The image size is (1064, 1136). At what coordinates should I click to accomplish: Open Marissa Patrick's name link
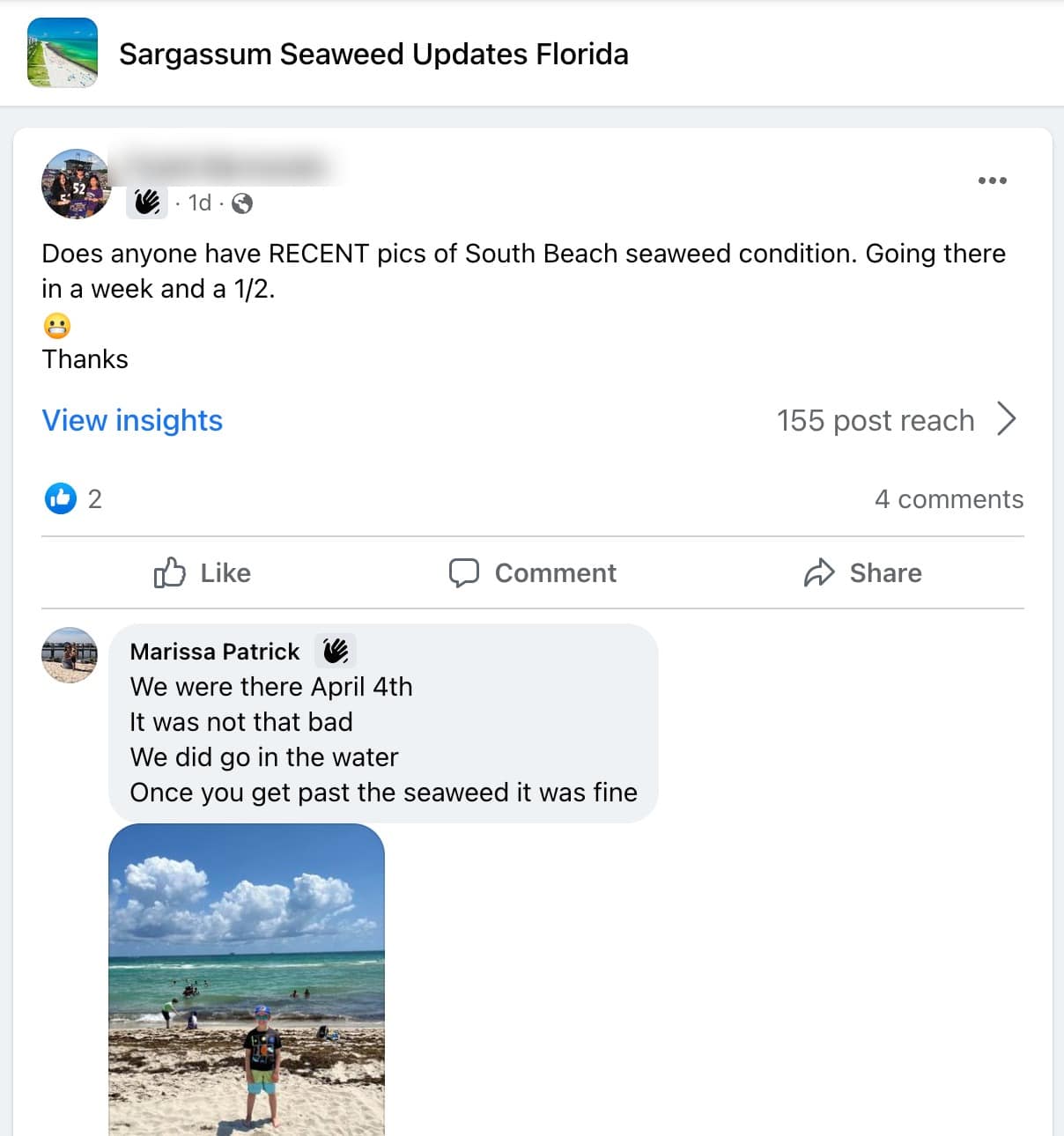(215, 652)
